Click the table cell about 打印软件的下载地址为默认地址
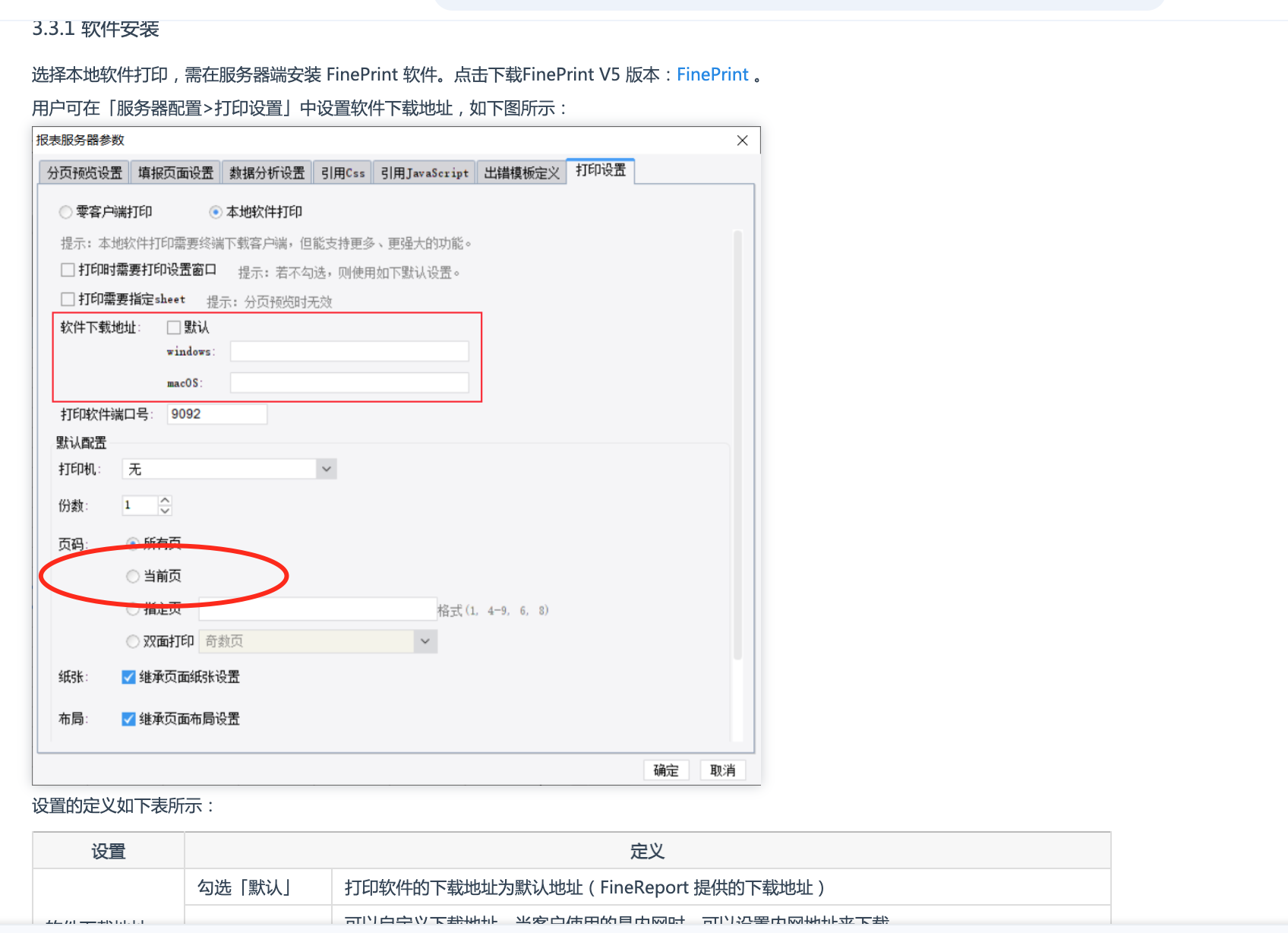1288x933 pixels. 721,887
